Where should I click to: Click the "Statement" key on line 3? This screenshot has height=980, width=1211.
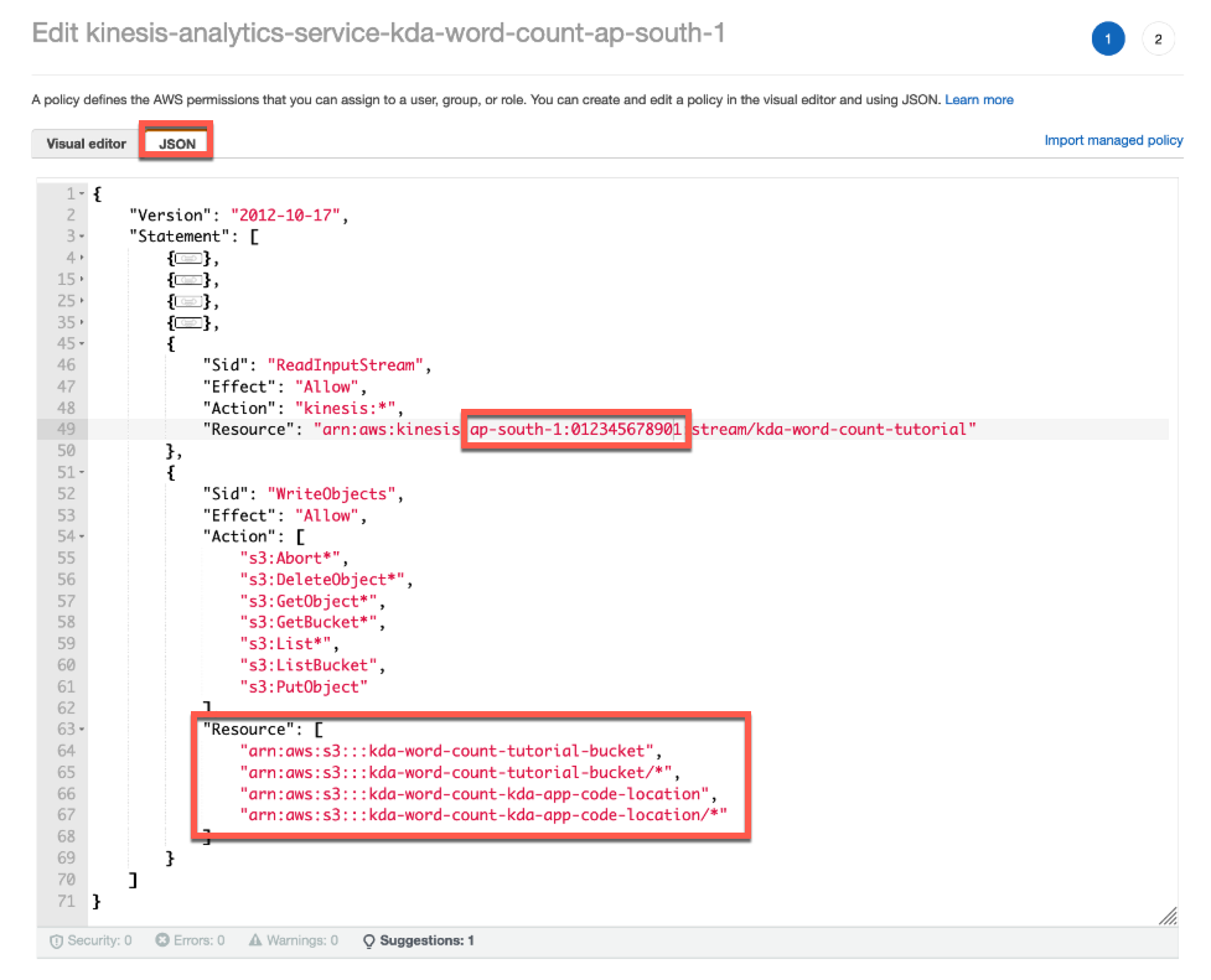click(x=179, y=237)
